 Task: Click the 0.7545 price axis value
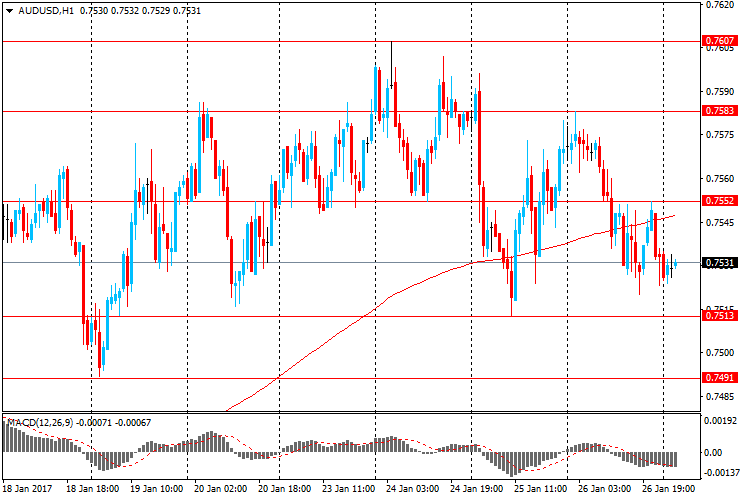click(x=720, y=222)
